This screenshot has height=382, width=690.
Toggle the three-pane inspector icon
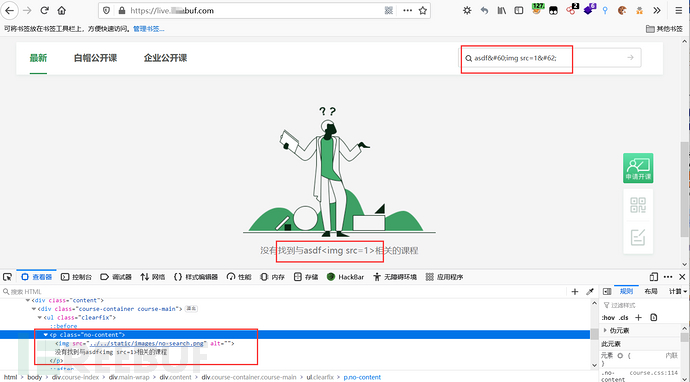607,291
